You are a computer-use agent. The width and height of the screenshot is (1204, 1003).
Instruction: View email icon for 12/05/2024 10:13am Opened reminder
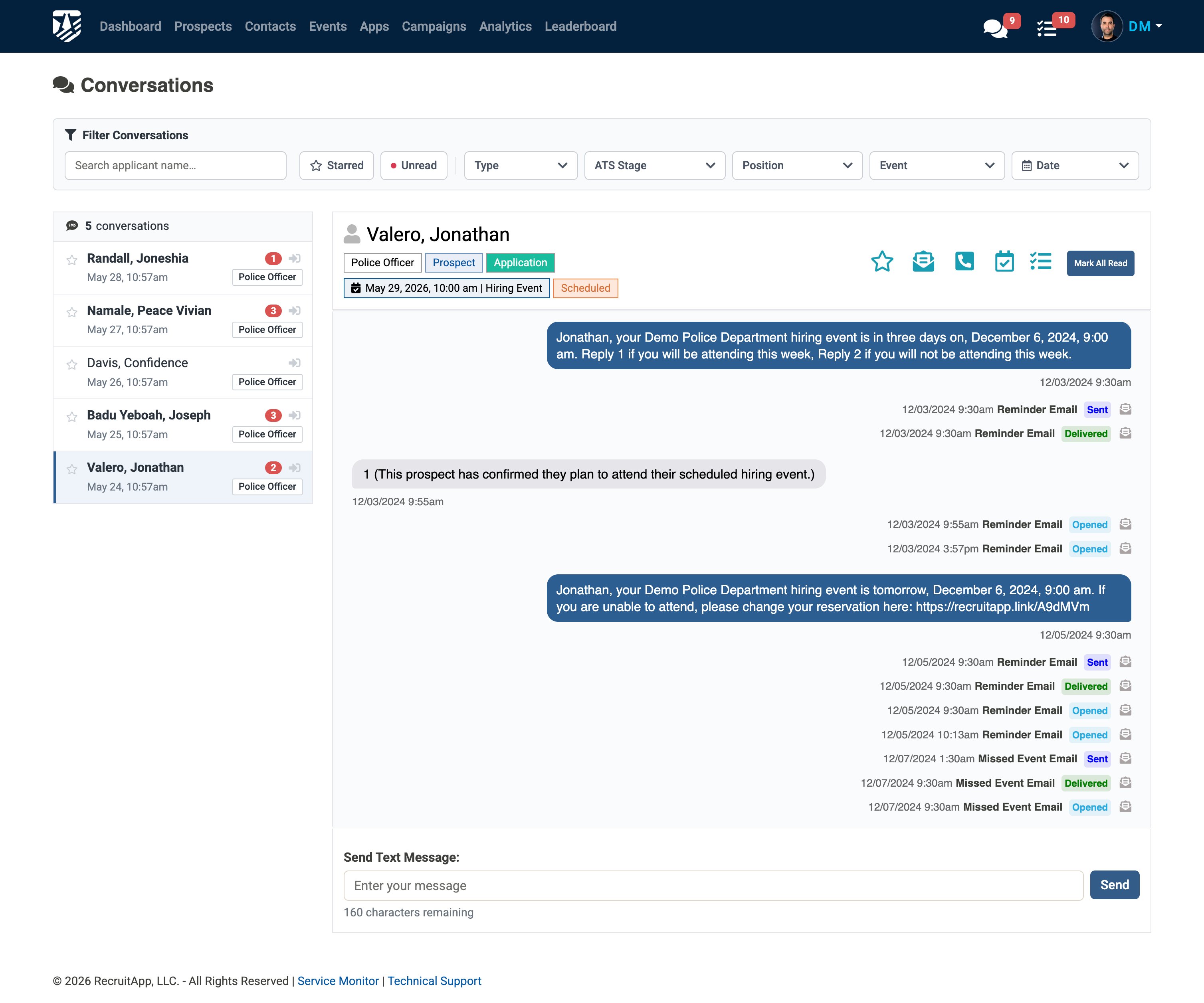(x=1125, y=734)
